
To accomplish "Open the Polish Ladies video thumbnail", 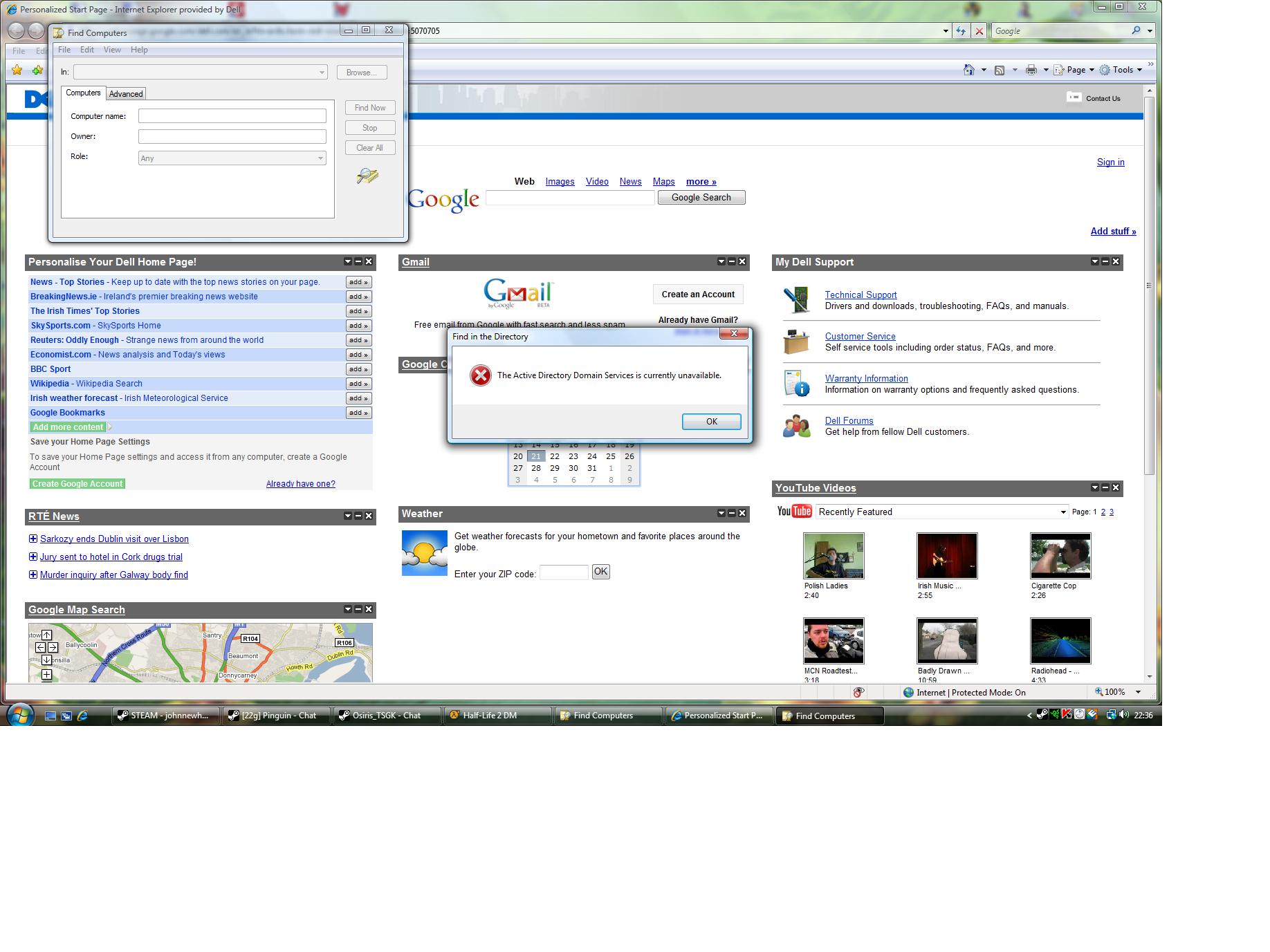I will click(x=834, y=555).
